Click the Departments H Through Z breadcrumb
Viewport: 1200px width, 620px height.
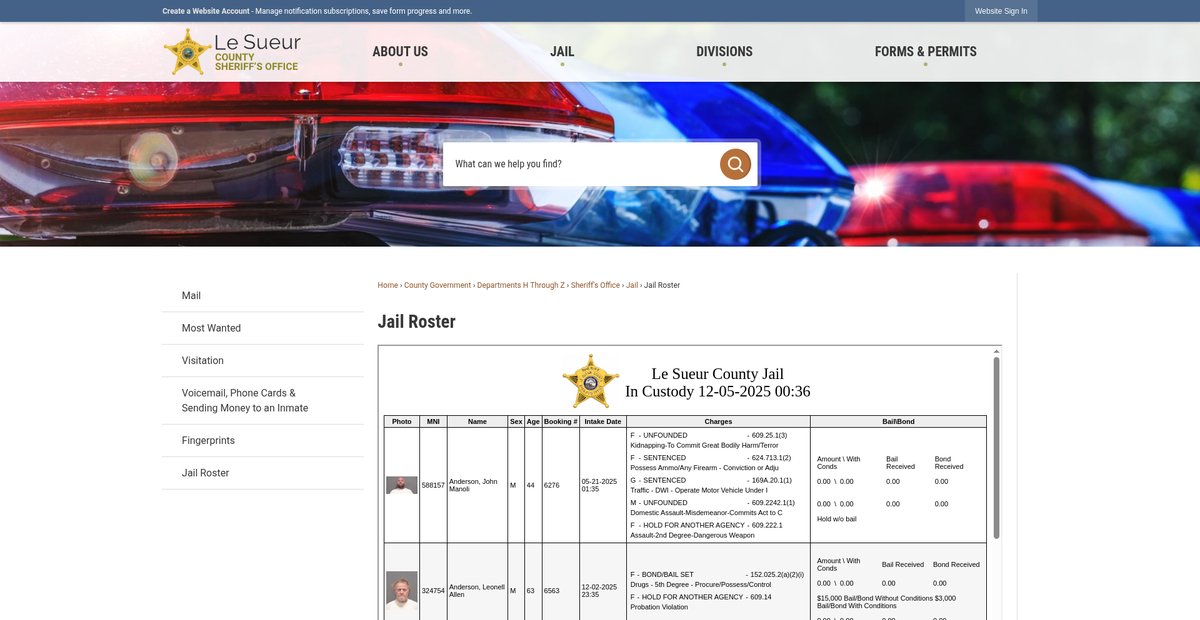click(x=521, y=285)
